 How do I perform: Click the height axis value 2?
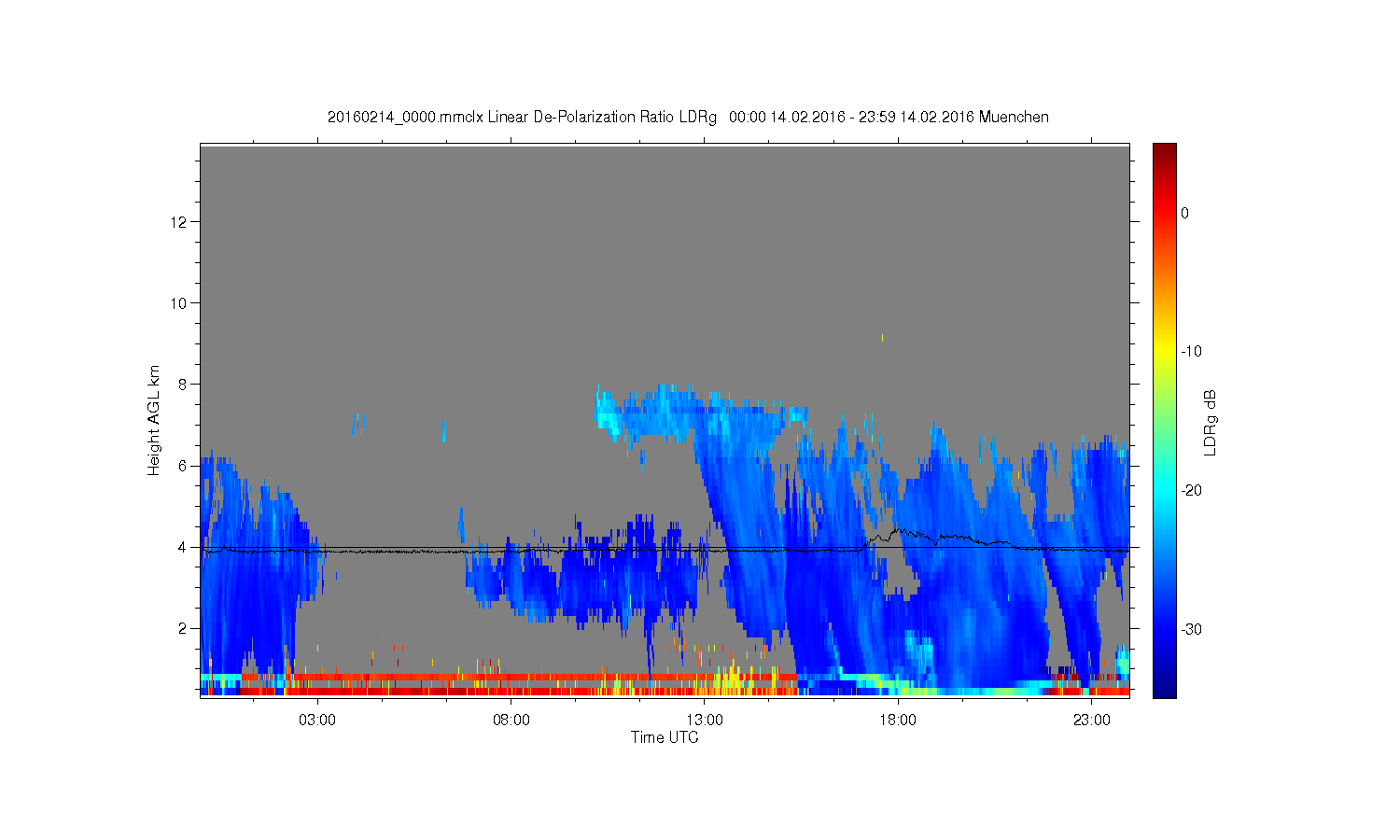click(x=184, y=628)
